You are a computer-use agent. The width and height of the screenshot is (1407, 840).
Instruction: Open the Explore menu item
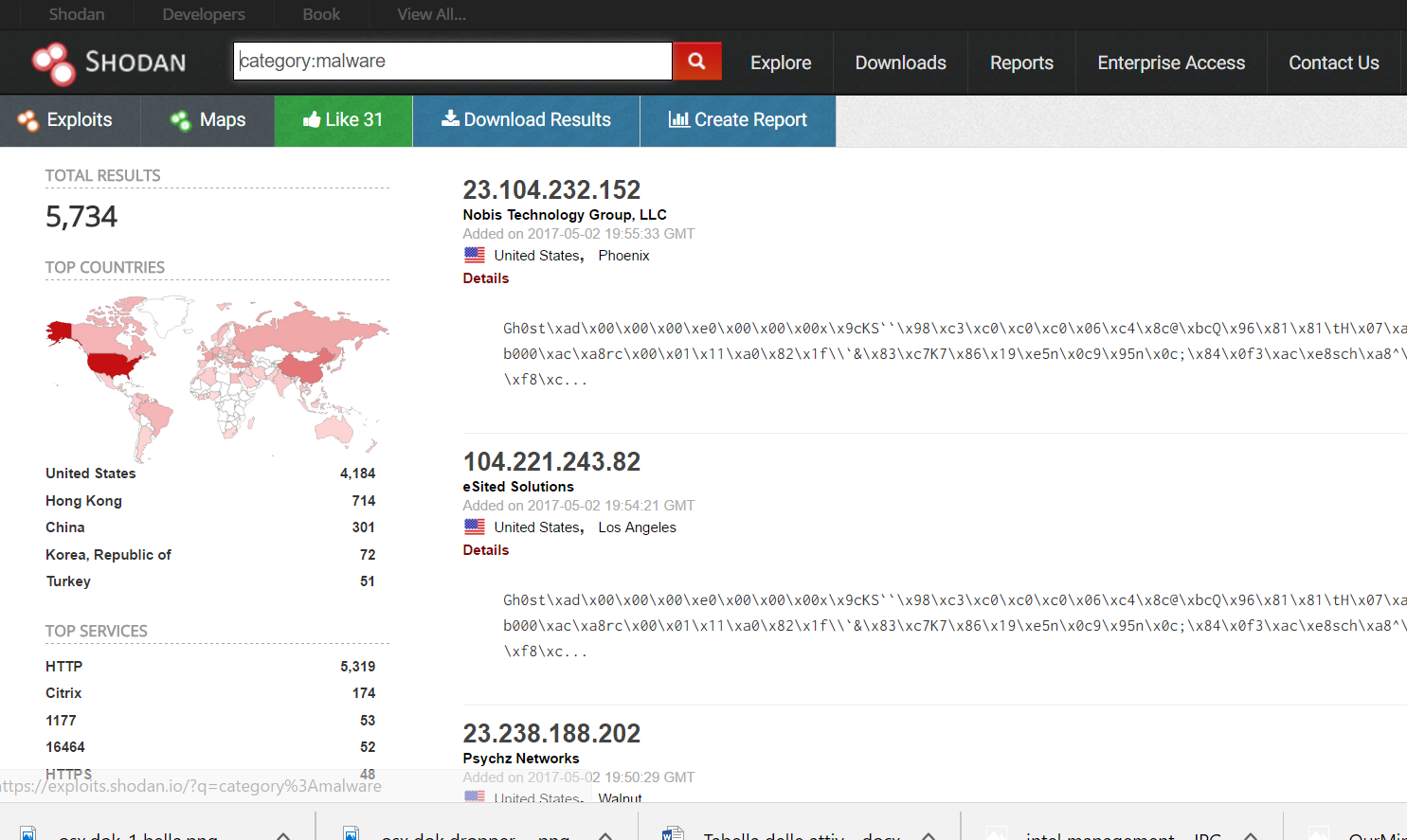(x=780, y=63)
